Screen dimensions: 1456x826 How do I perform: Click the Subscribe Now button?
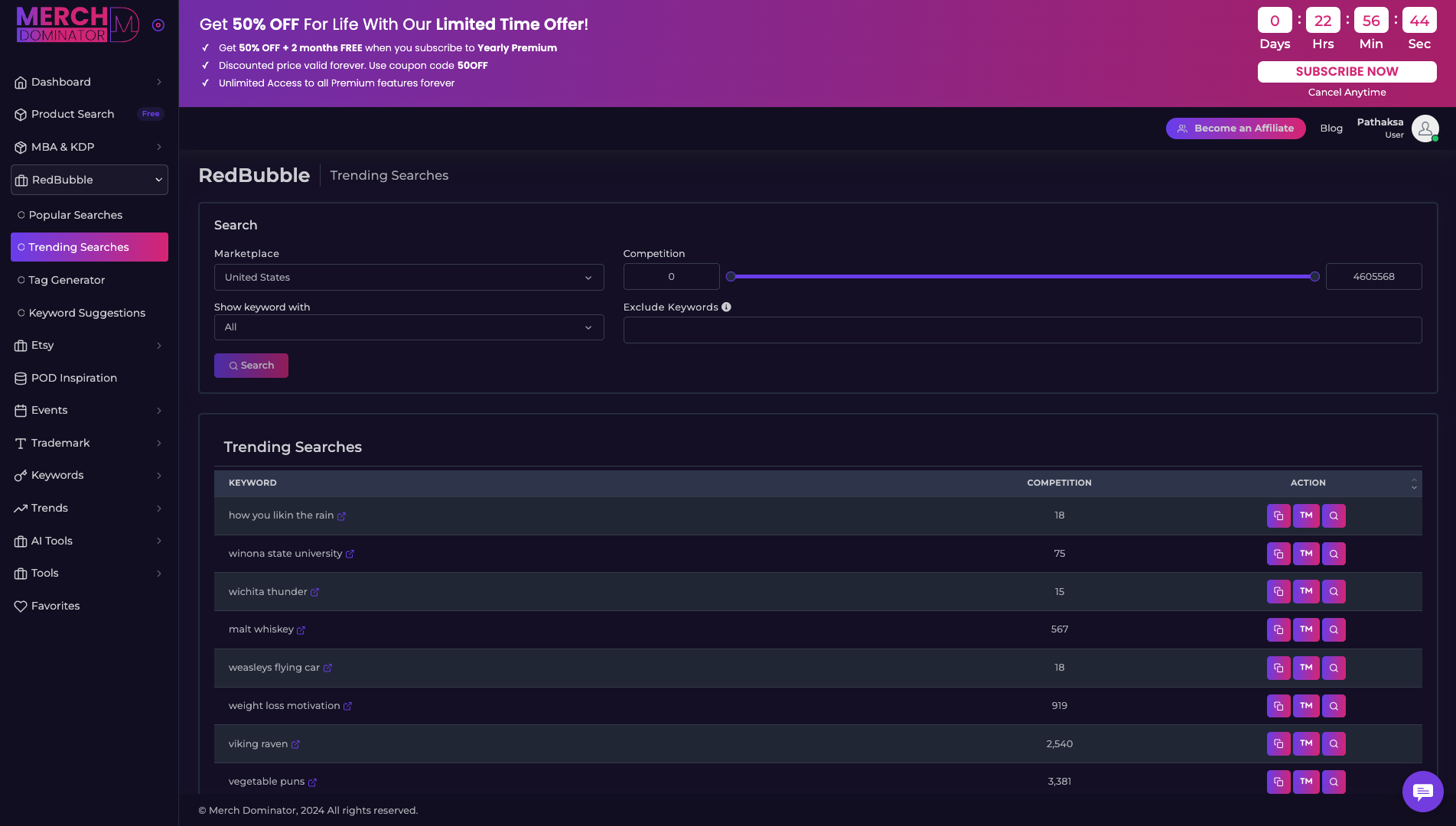[1347, 71]
